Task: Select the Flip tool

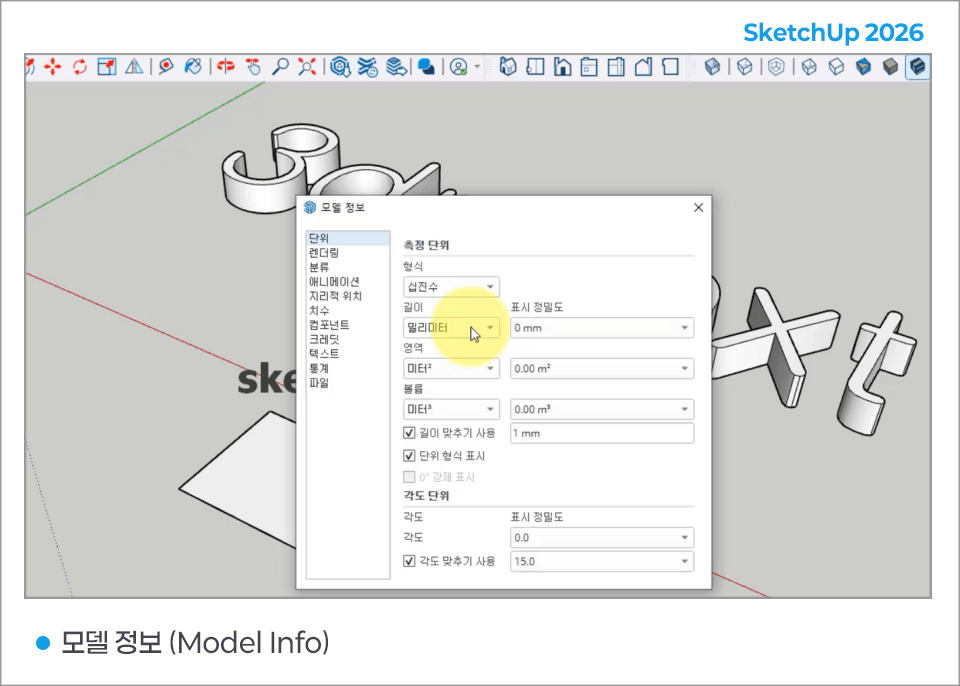Action: [x=133, y=66]
